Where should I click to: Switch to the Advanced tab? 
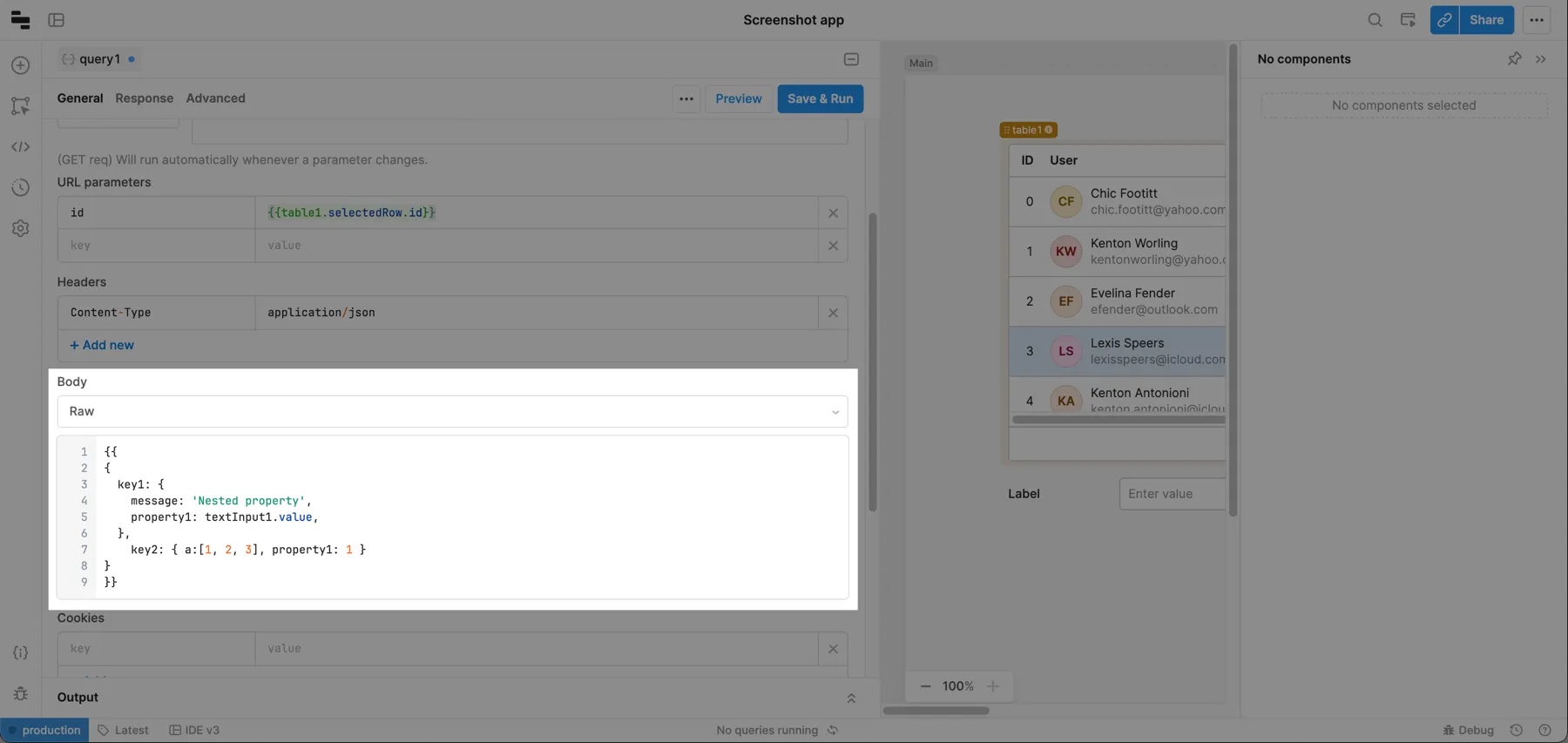pos(215,98)
